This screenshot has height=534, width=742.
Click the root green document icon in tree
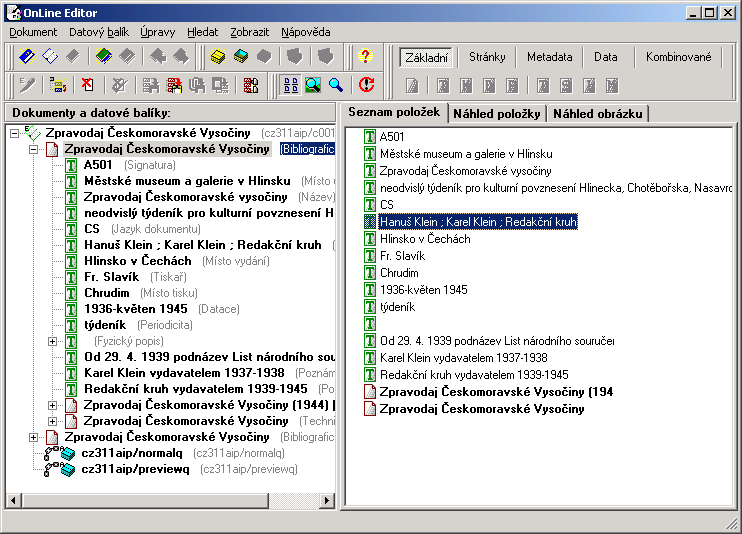click(x=33, y=133)
